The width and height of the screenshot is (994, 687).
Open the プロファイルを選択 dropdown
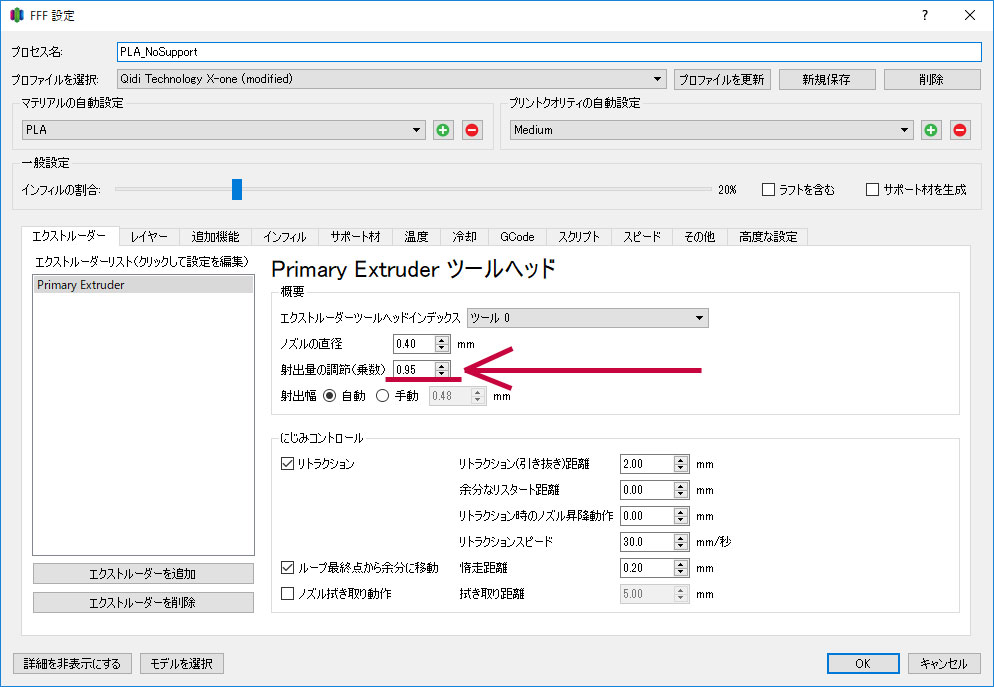(392, 79)
